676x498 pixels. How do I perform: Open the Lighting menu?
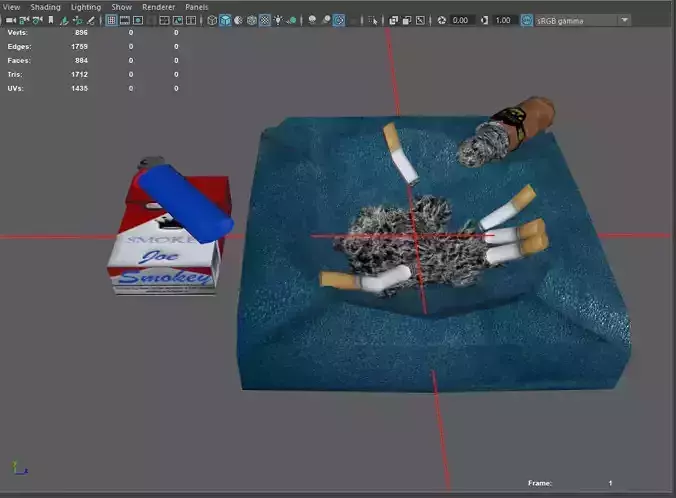[x=86, y=7]
